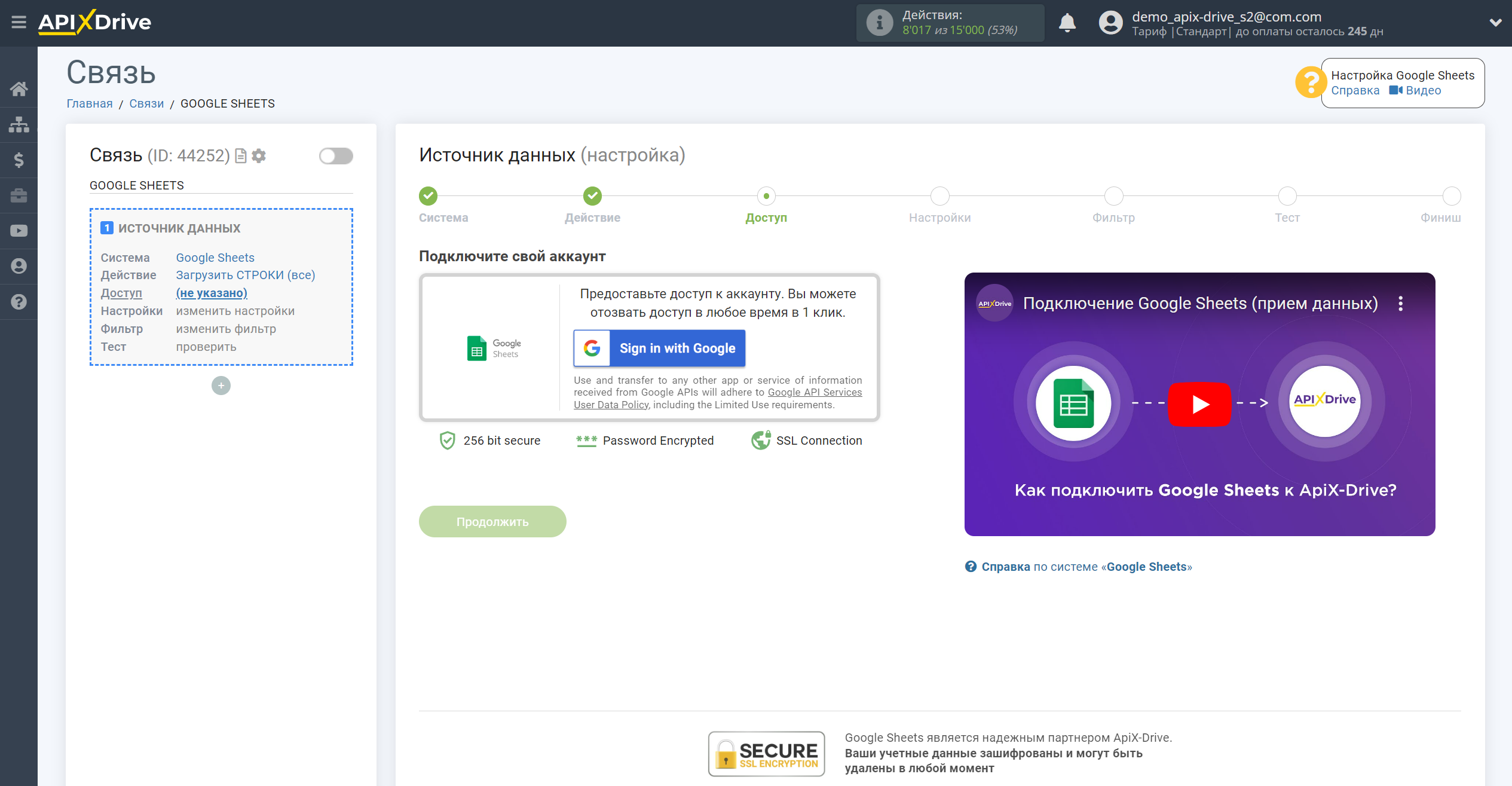Select the Фильтр step
Image resolution: width=1512 pixels, height=786 pixels.
[1113, 195]
